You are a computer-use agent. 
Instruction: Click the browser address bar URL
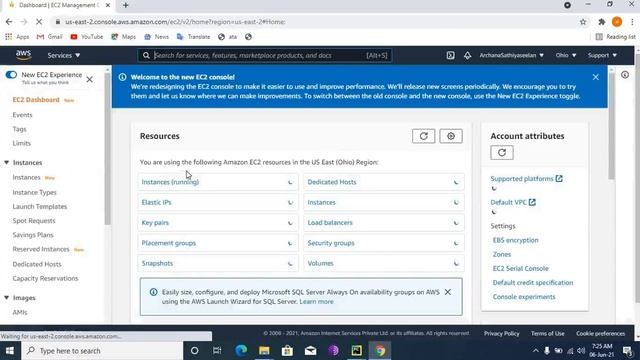175,22
